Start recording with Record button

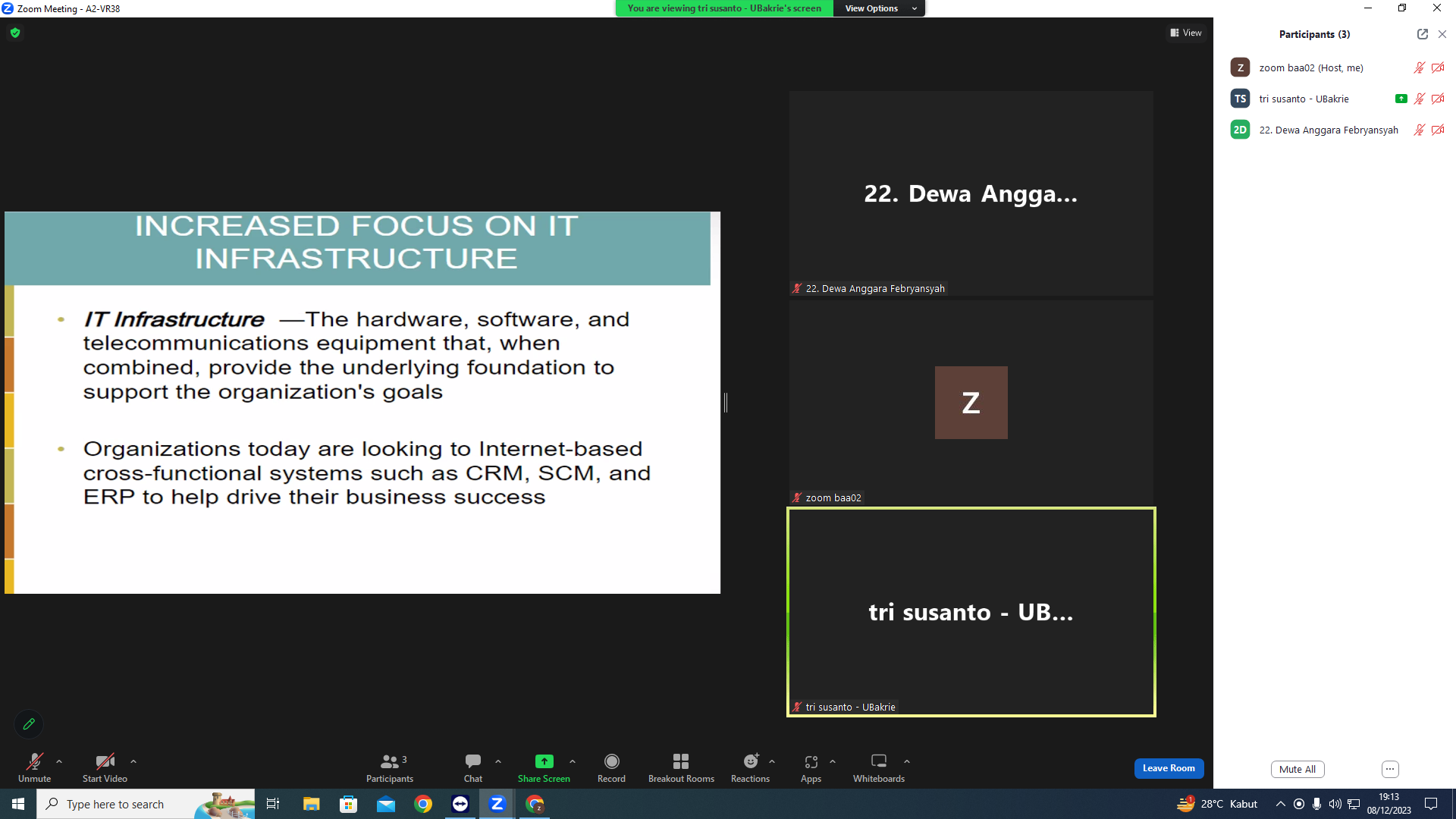[611, 767]
